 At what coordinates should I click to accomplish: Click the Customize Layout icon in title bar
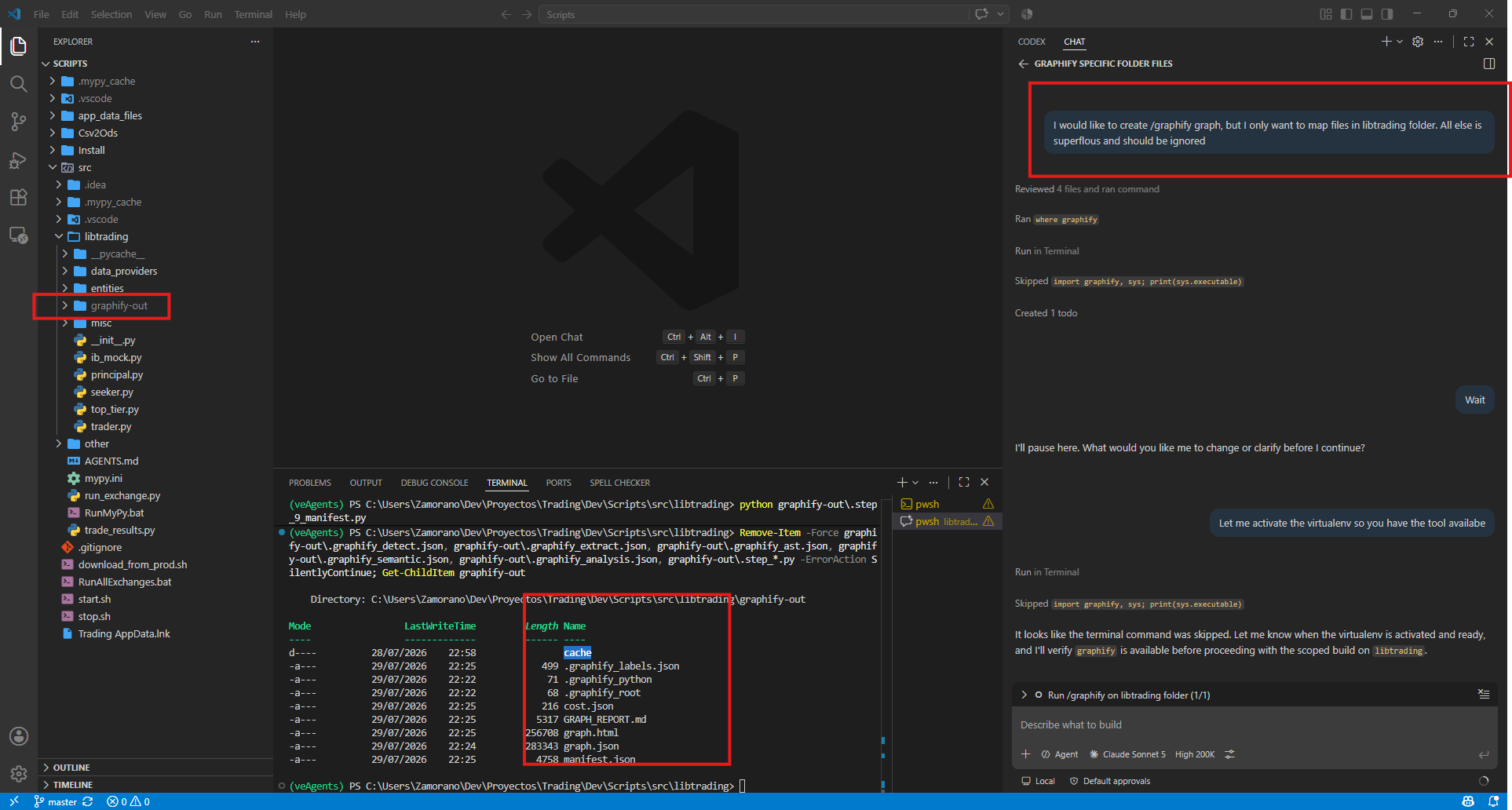click(1326, 14)
